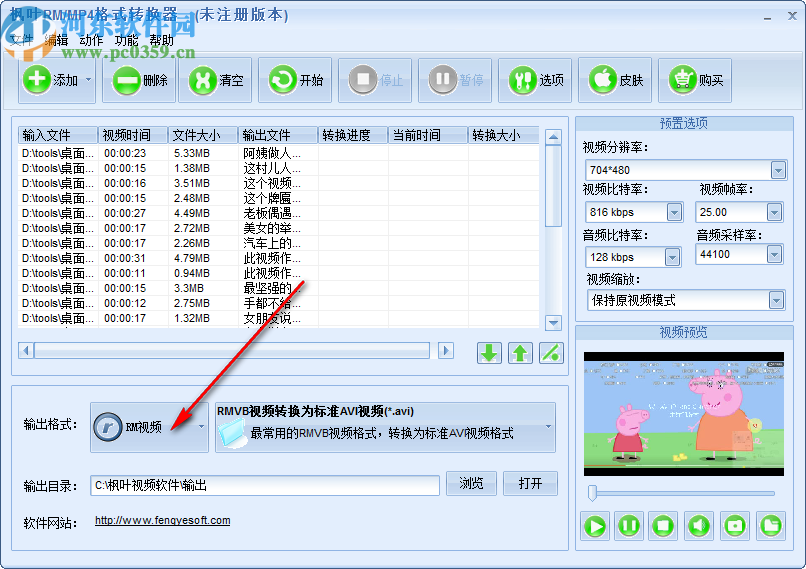
Task: Select the file row sized 0.94MB
Action: [279, 273]
